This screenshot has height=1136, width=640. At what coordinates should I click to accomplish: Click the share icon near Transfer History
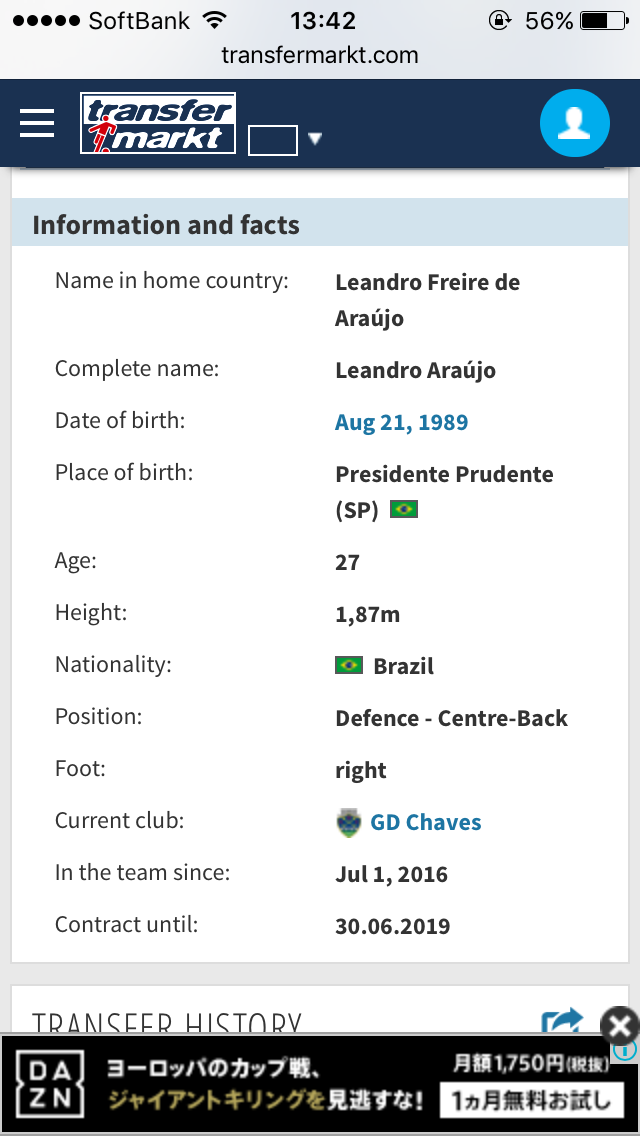pos(561,1020)
